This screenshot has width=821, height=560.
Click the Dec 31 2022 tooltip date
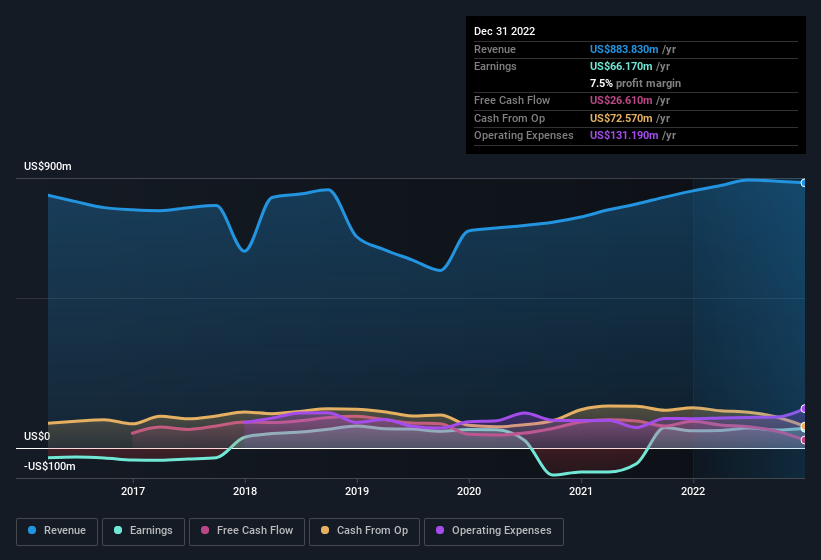coord(505,31)
